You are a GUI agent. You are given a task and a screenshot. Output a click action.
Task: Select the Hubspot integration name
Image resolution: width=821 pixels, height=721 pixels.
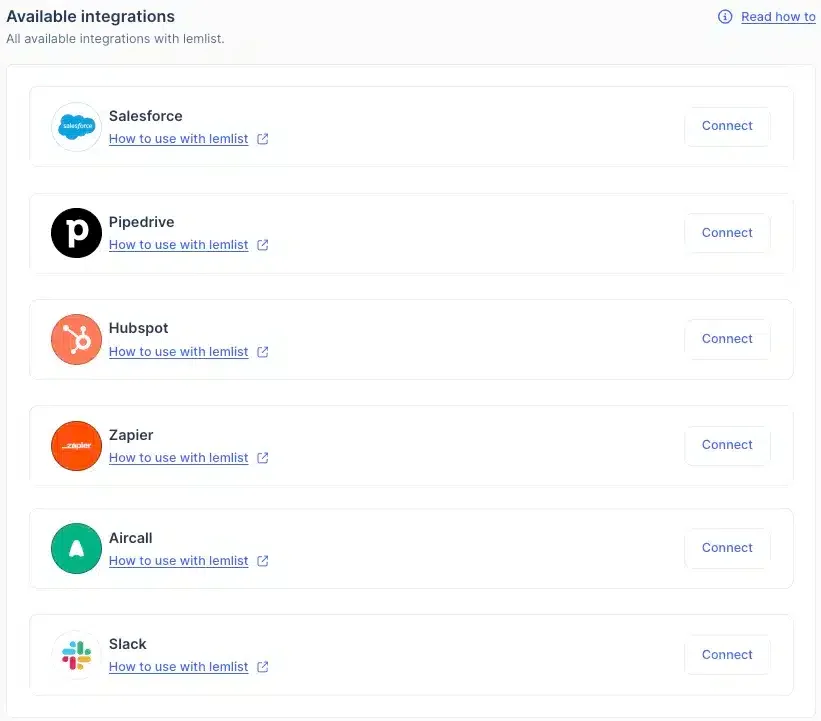pyautogui.click(x=138, y=328)
